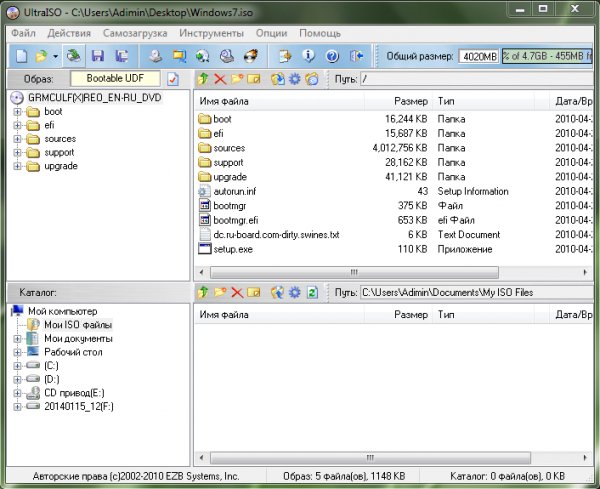The height and width of the screenshot is (489, 600).
Task: Select Мои ISO файлы in the catalog tree
Action: click(x=78, y=325)
